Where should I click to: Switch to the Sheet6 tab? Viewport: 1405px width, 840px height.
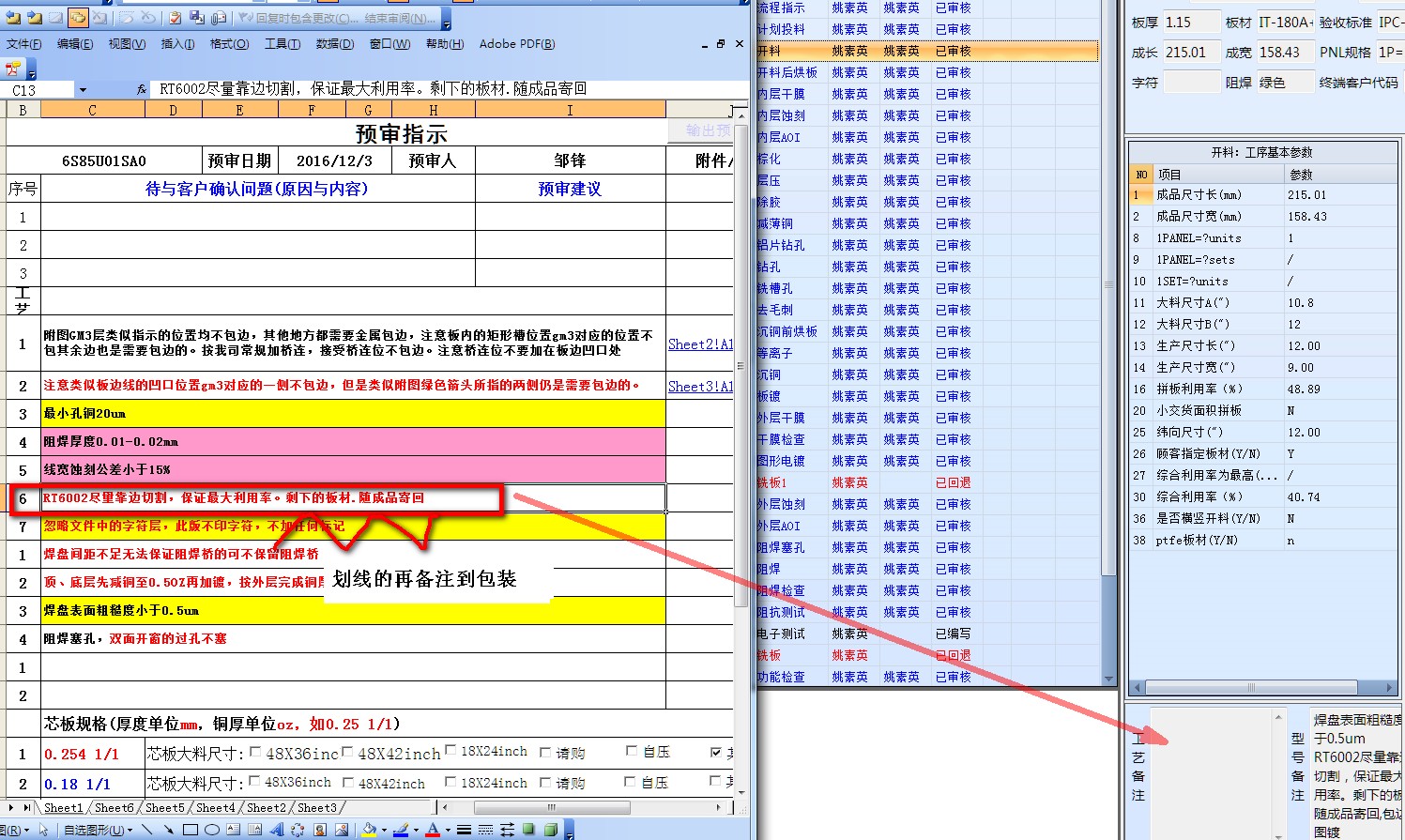(x=115, y=807)
